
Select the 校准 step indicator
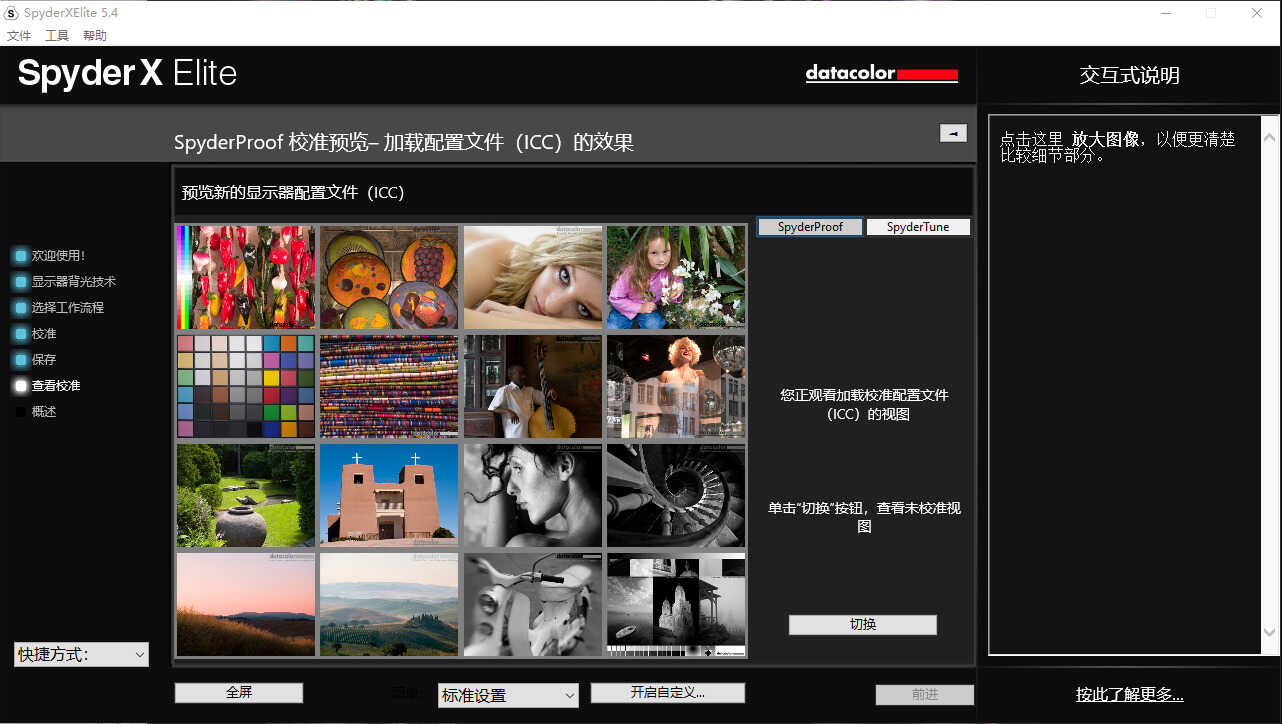[21, 334]
